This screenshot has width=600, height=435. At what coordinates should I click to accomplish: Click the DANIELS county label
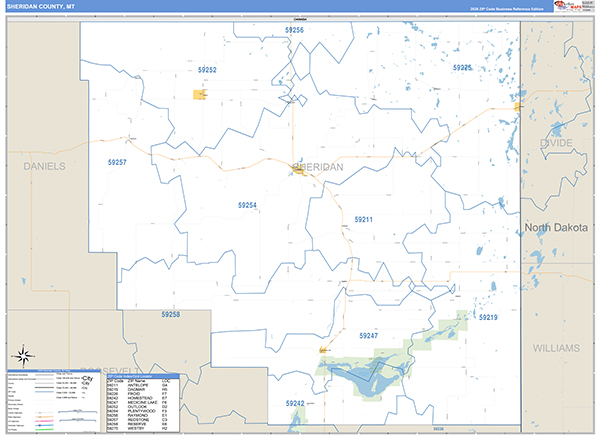click(x=44, y=166)
